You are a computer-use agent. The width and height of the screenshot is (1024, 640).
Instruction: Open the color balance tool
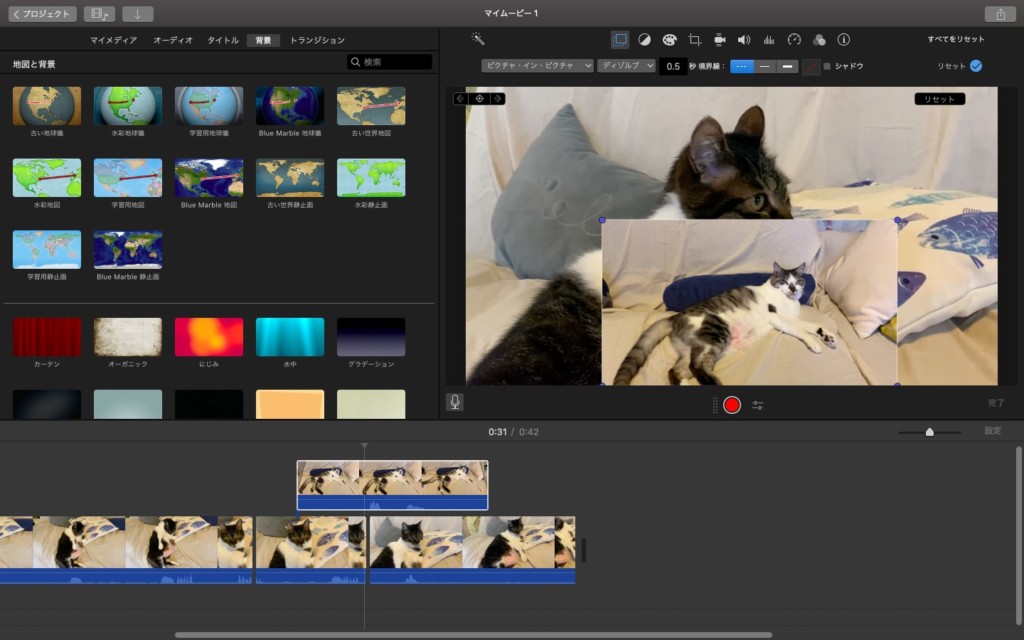tap(645, 40)
